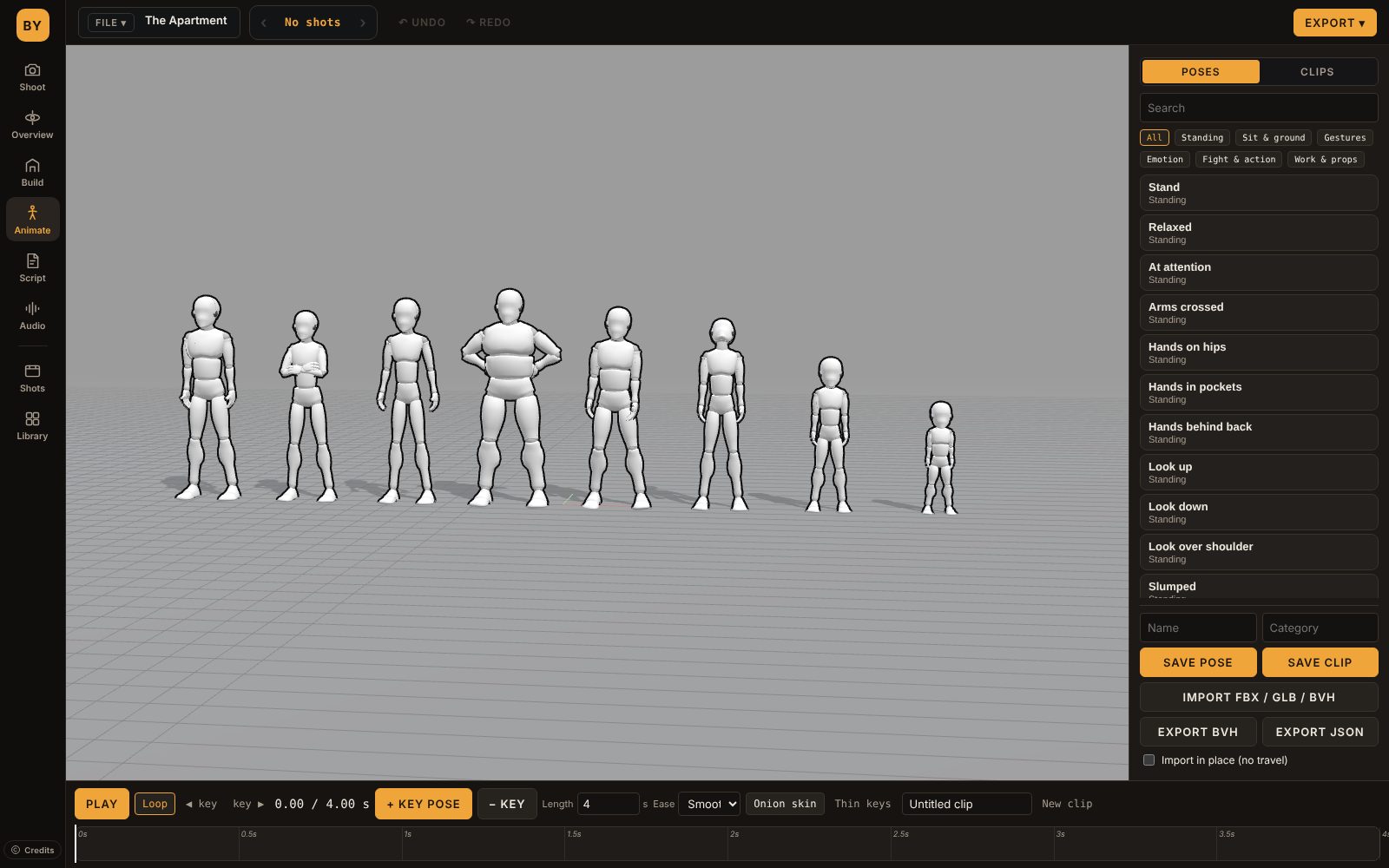Apply the Look over shoulder pose
This screenshot has width=1389, height=868.
coord(1259,552)
